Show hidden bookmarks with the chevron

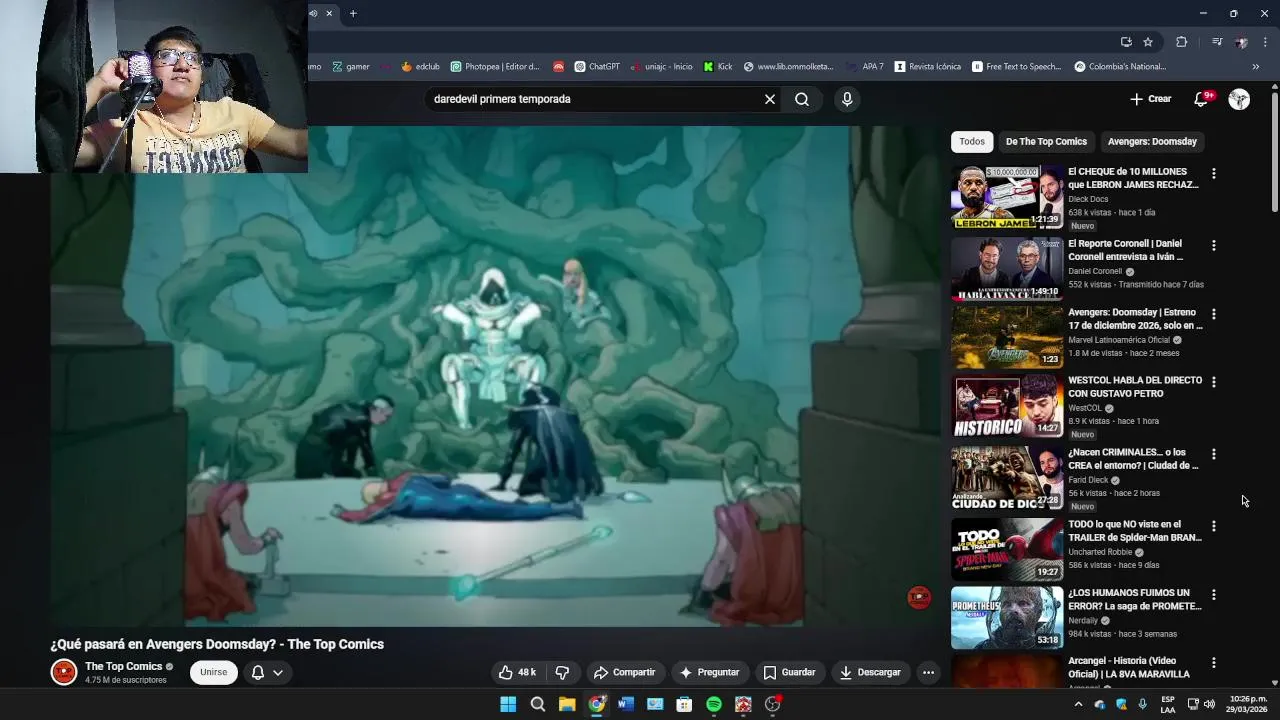coord(1256,67)
